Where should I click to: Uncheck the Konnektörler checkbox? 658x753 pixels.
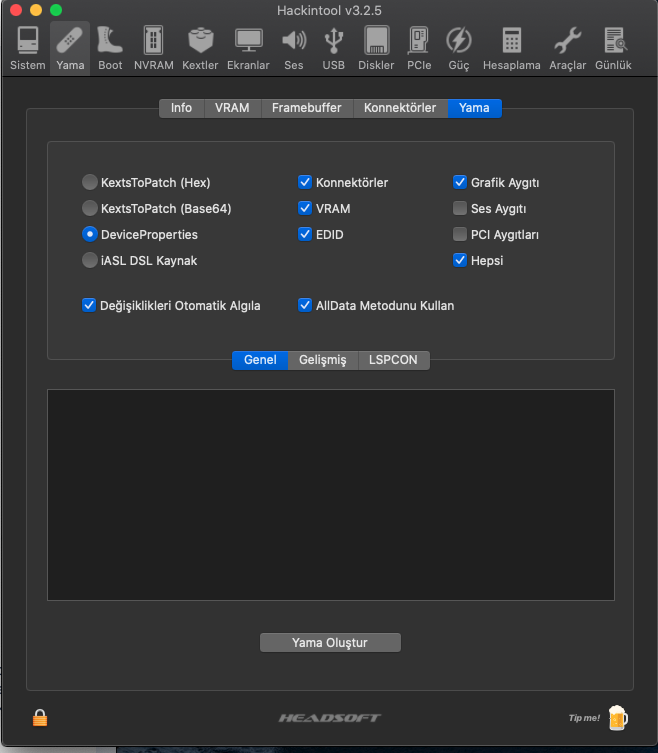305,182
